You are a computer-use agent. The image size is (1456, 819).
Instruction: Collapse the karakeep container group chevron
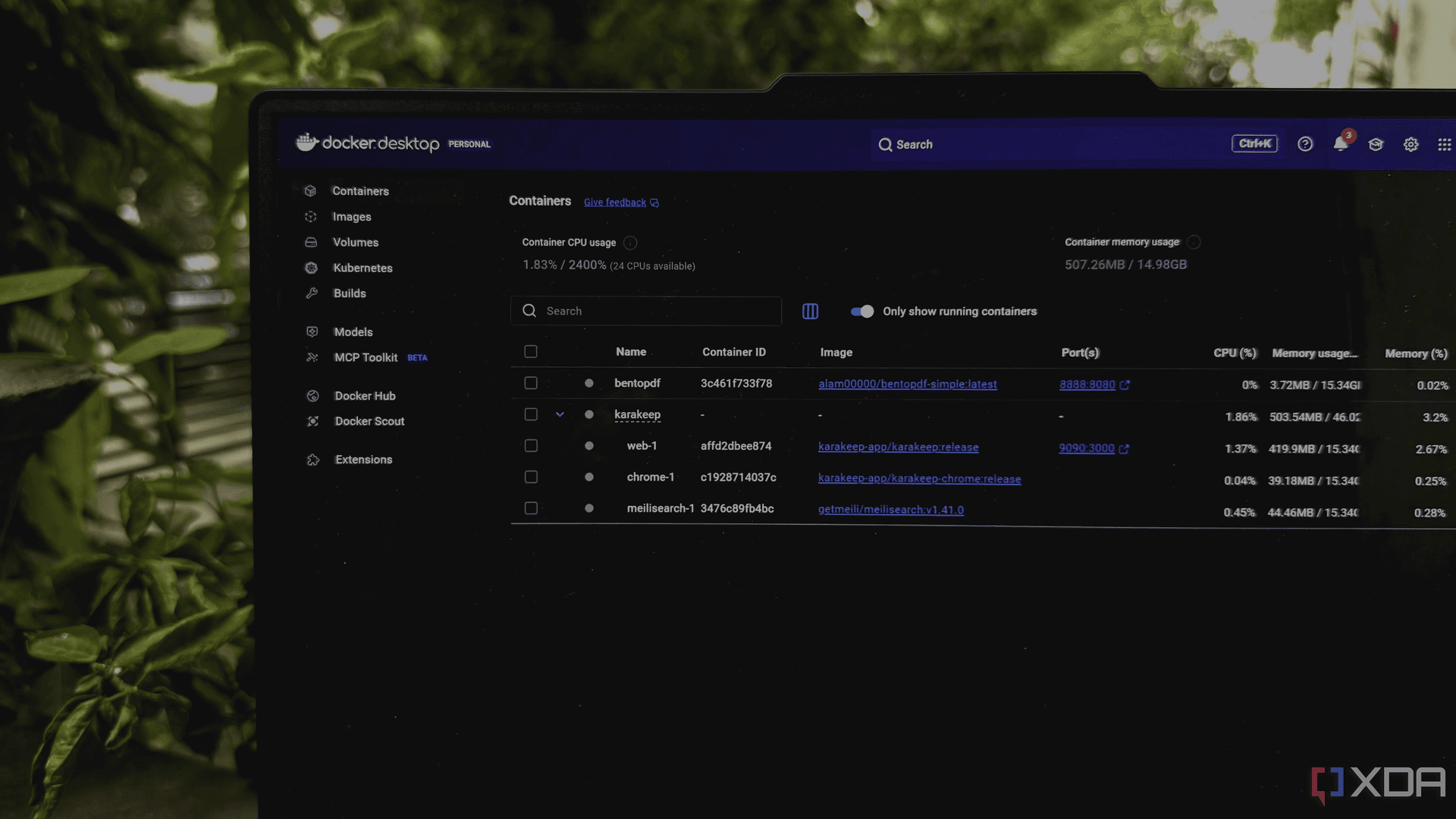560,414
